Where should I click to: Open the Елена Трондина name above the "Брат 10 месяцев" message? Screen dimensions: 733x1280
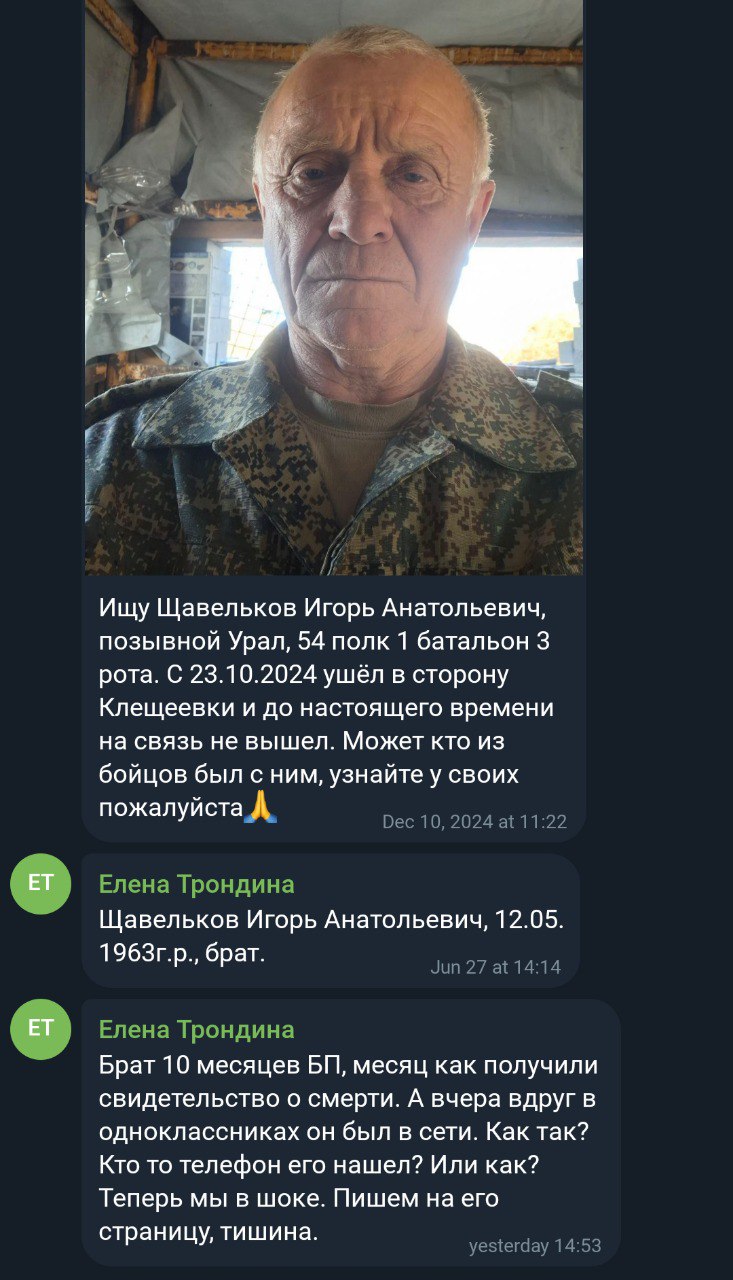197,1030
